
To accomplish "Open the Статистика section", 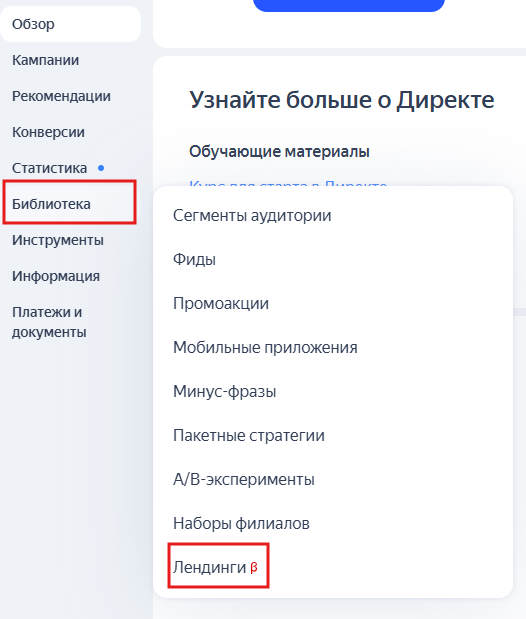I will click(x=49, y=168).
